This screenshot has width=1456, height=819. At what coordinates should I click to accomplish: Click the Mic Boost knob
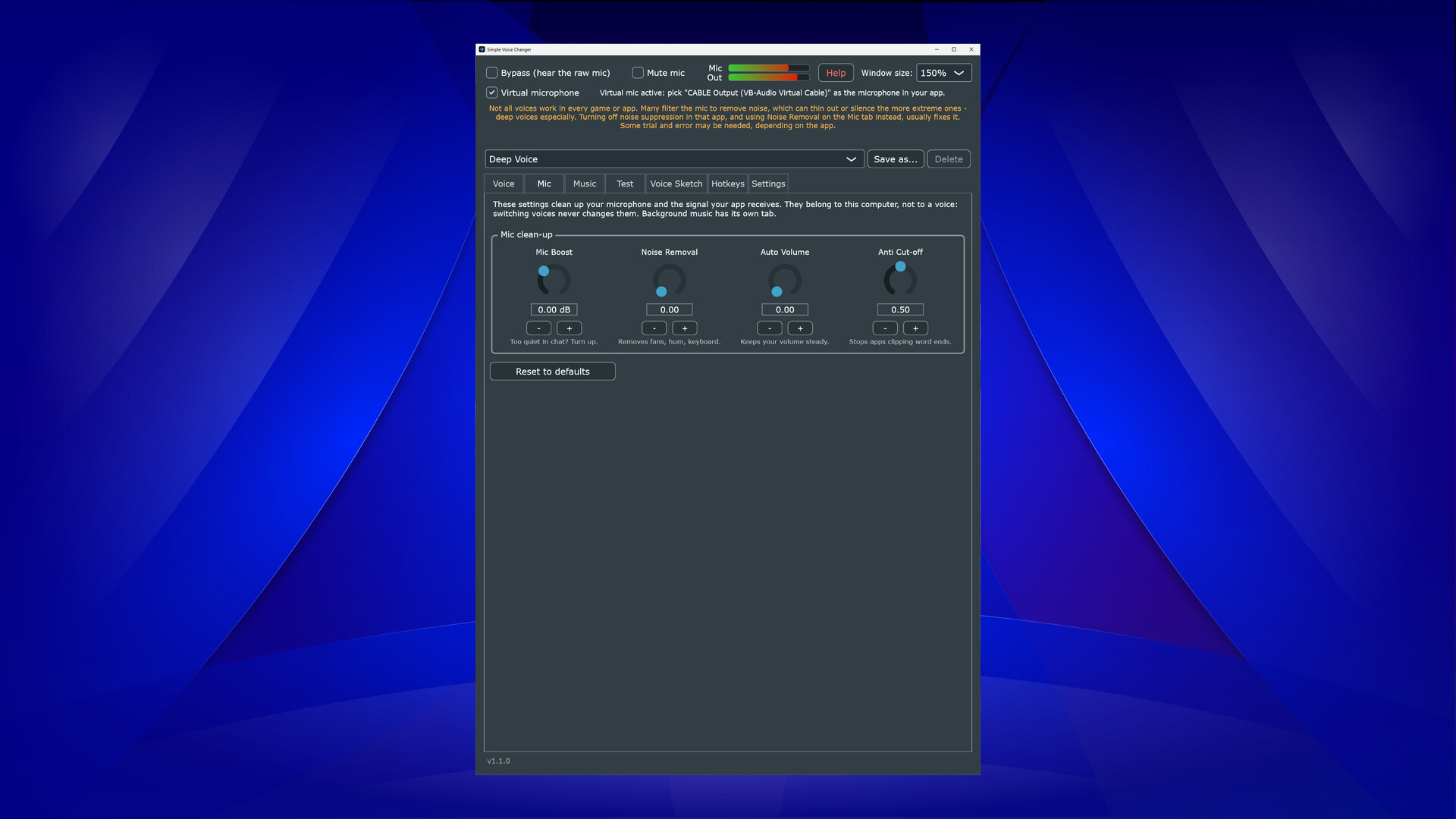(x=554, y=281)
